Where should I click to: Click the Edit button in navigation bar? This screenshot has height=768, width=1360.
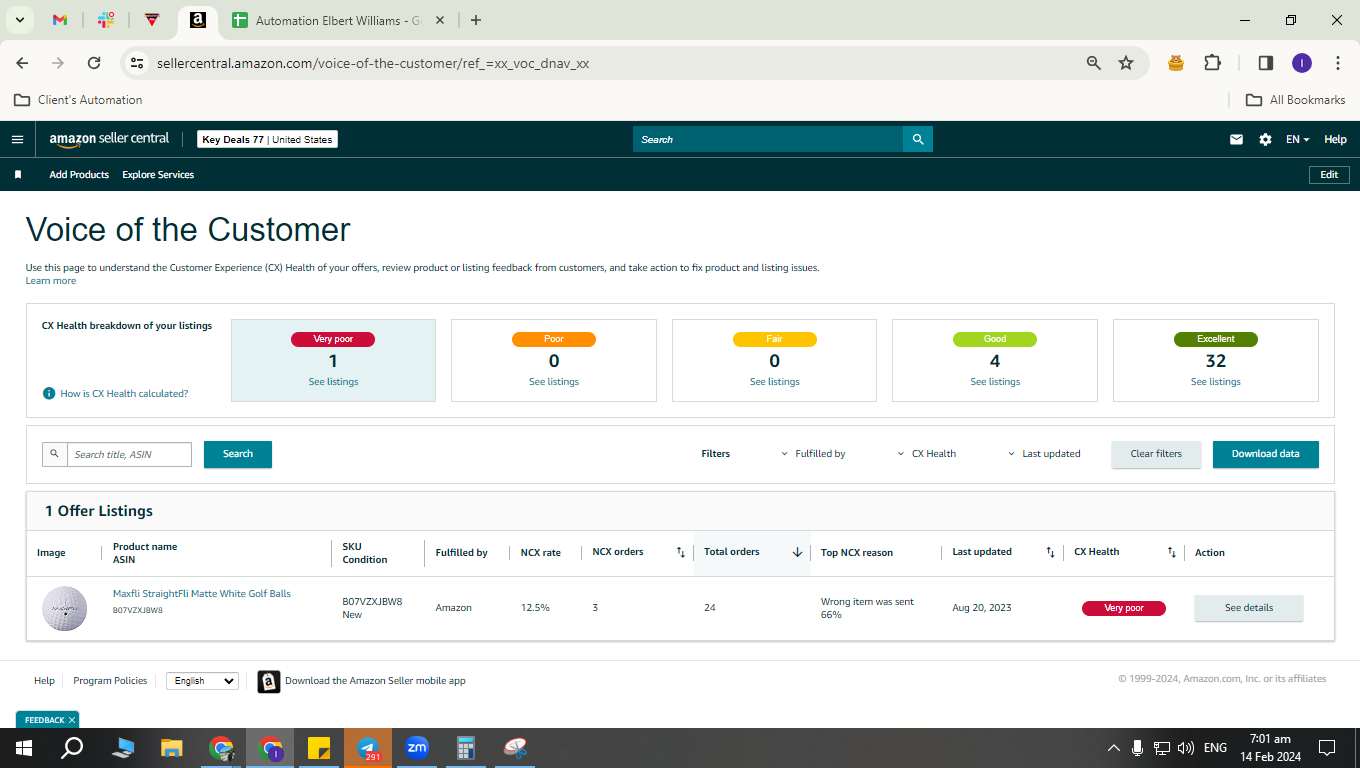point(1329,175)
